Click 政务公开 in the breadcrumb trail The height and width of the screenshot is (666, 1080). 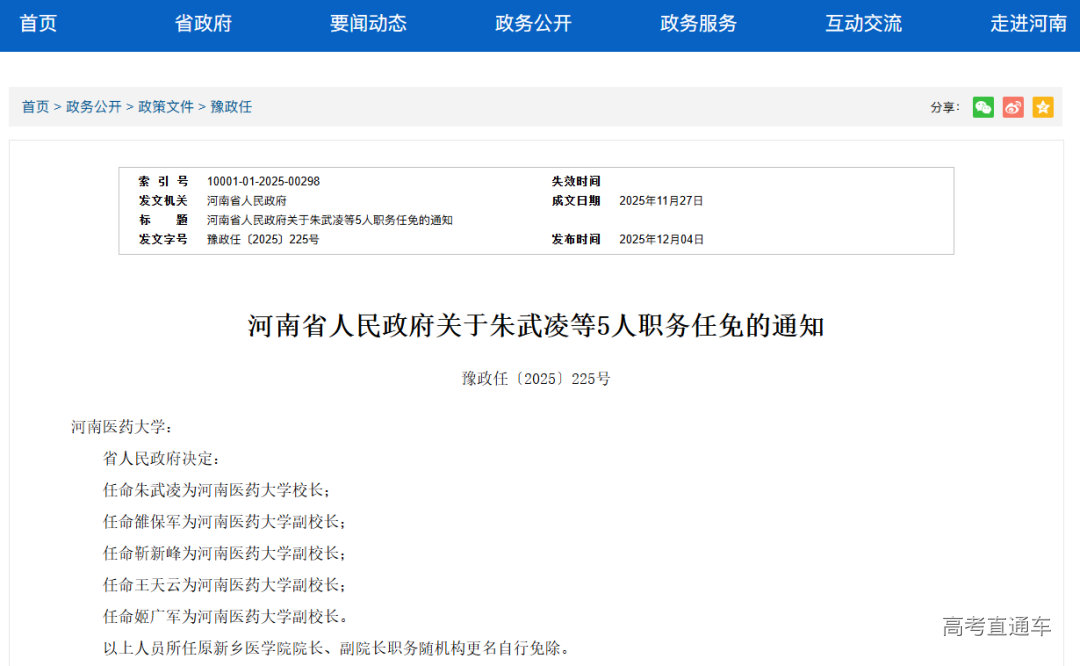[92, 106]
